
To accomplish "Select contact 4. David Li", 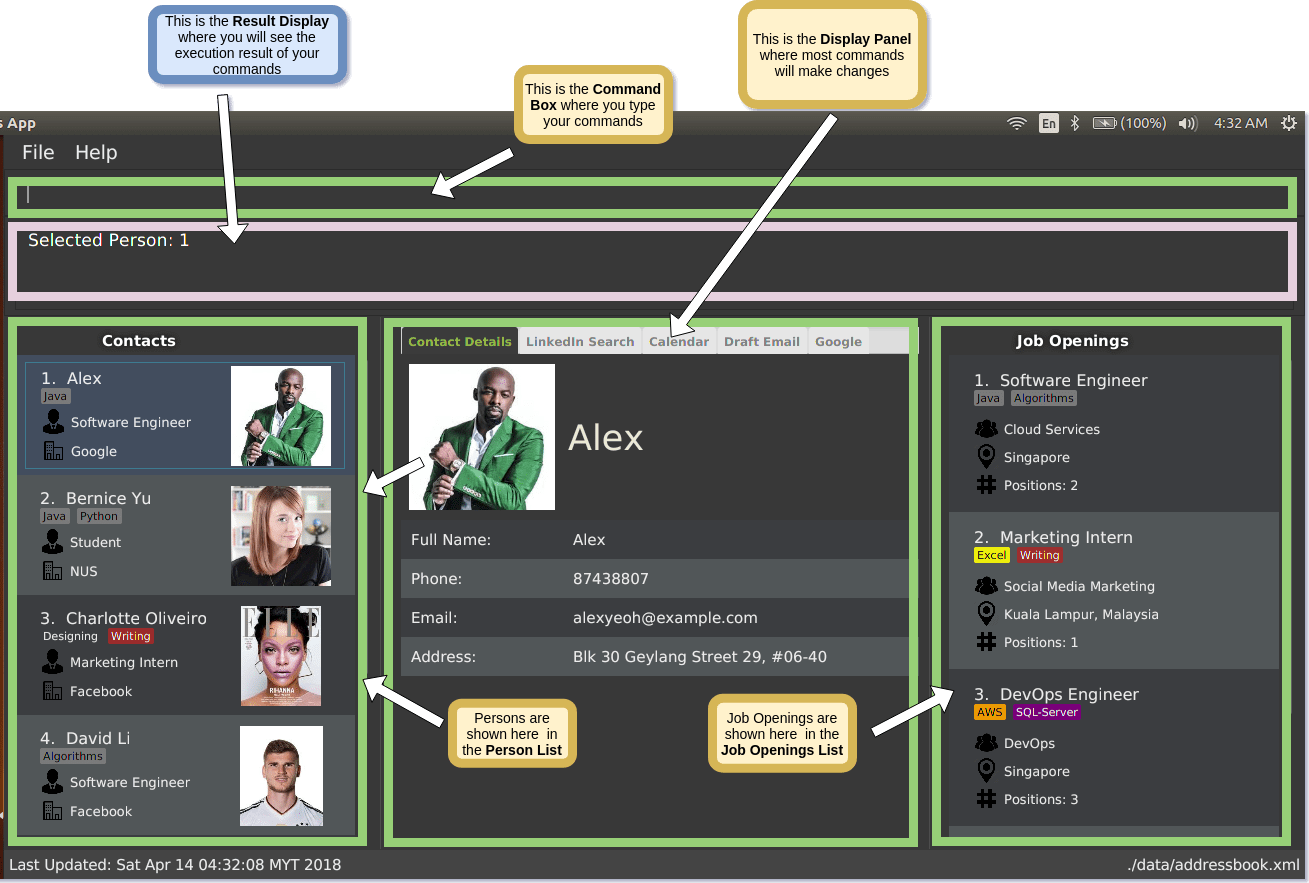I will pyautogui.click(x=186, y=776).
